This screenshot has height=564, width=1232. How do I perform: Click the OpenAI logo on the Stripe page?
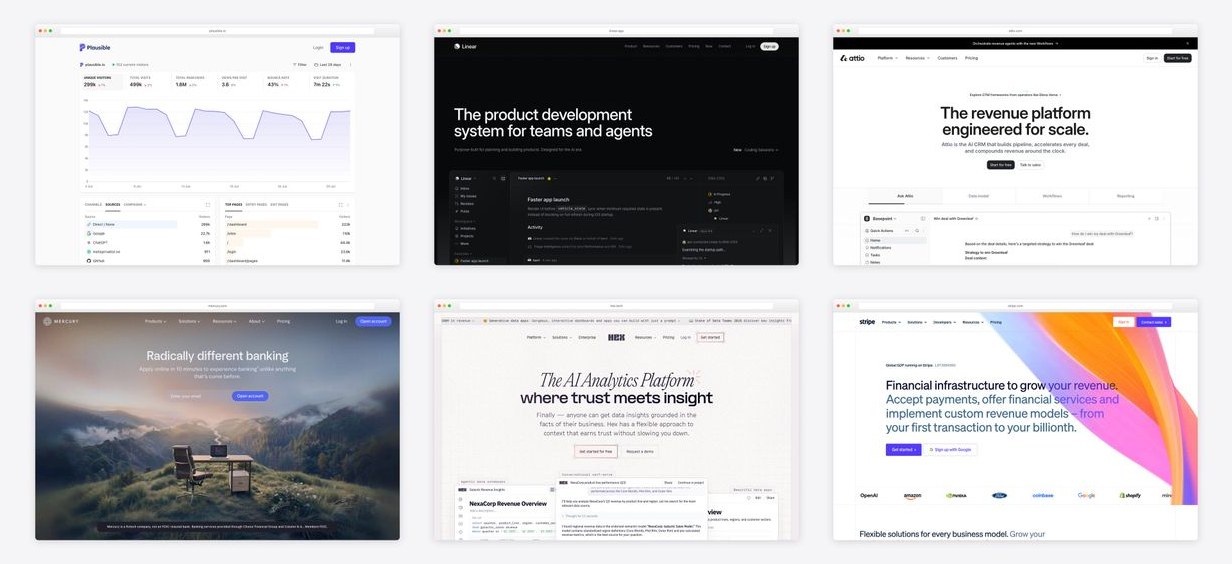869,495
